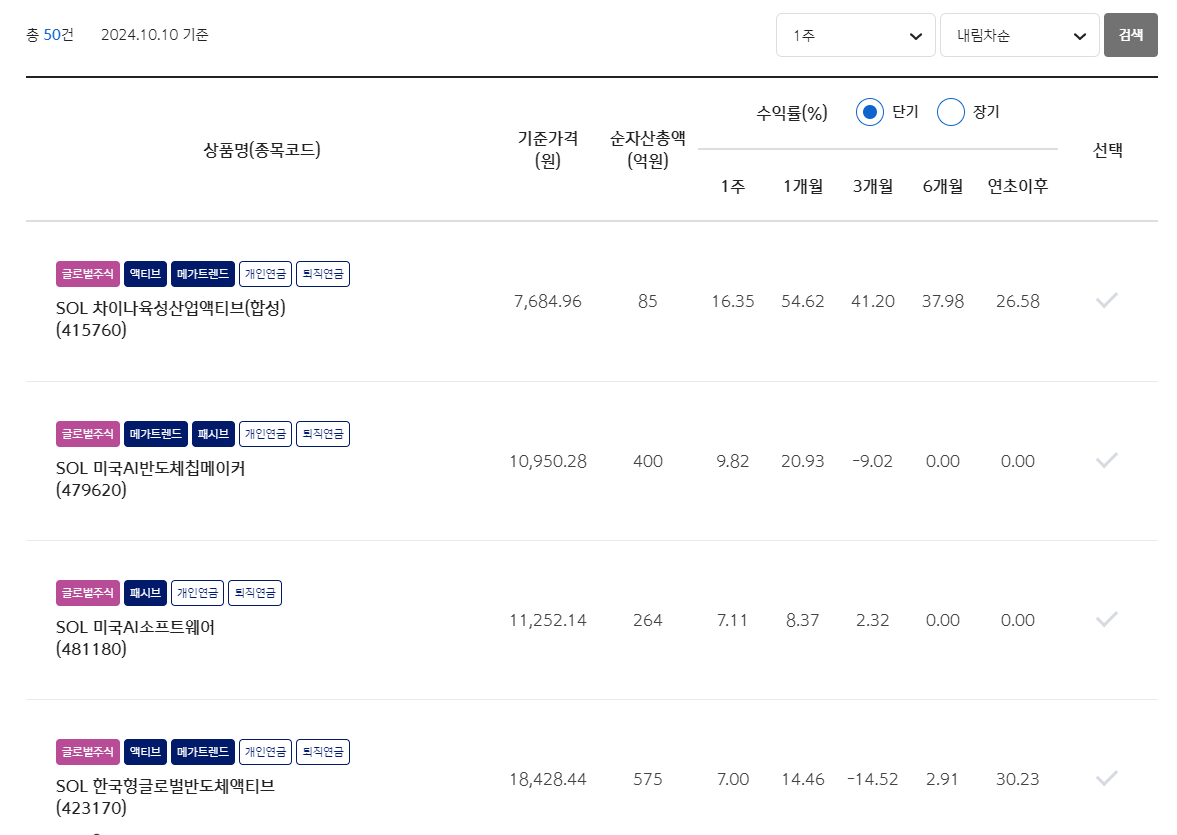Click the base price 10,950.28

[x=547, y=461]
